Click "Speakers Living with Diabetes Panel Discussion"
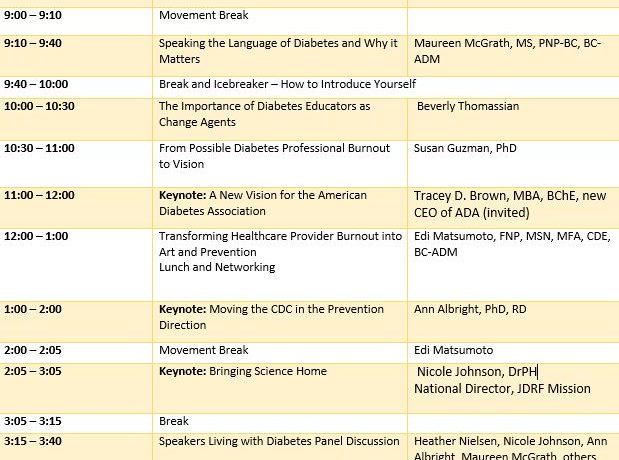The image size is (619, 460). tap(279, 441)
